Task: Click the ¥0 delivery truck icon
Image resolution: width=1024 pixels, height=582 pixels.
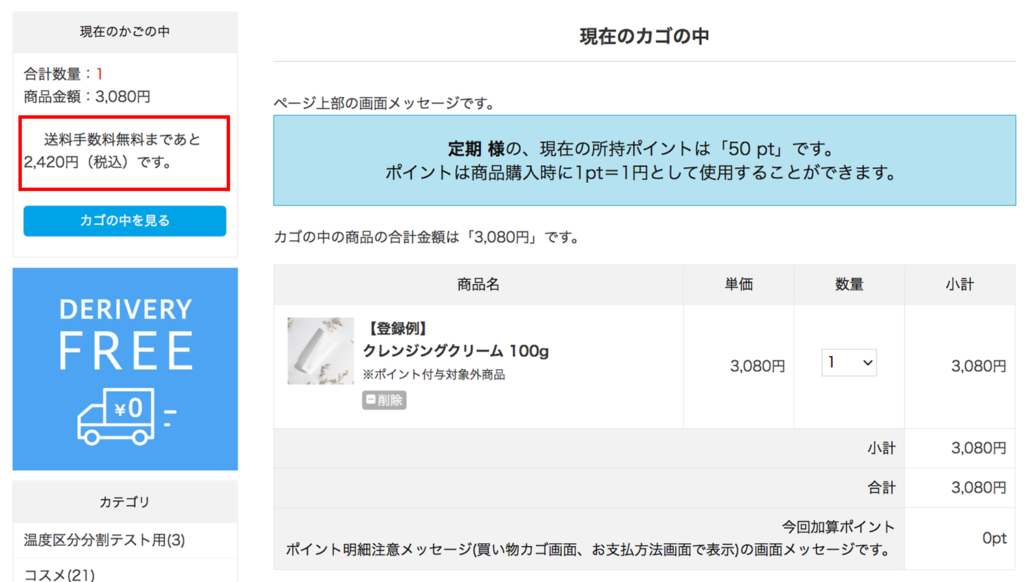Action: (x=117, y=414)
